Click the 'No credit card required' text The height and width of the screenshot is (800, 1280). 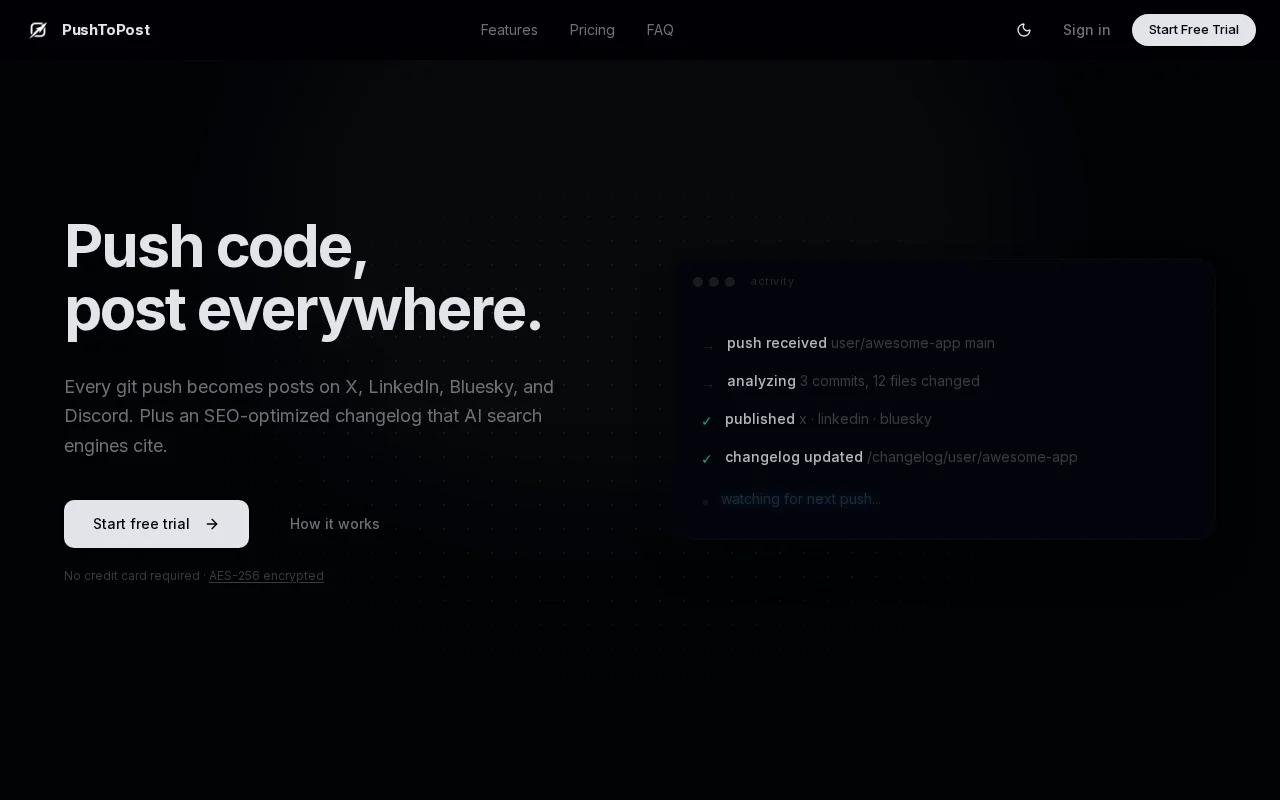tap(132, 576)
